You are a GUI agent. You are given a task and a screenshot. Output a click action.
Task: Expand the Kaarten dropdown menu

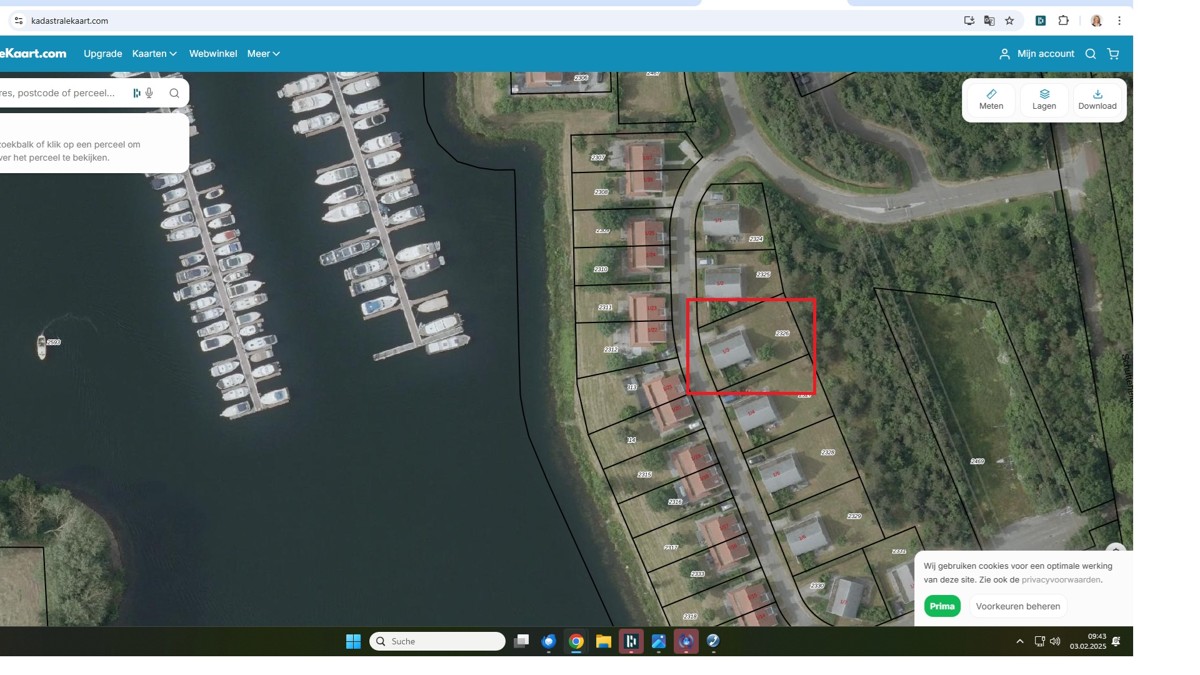coord(154,54)
